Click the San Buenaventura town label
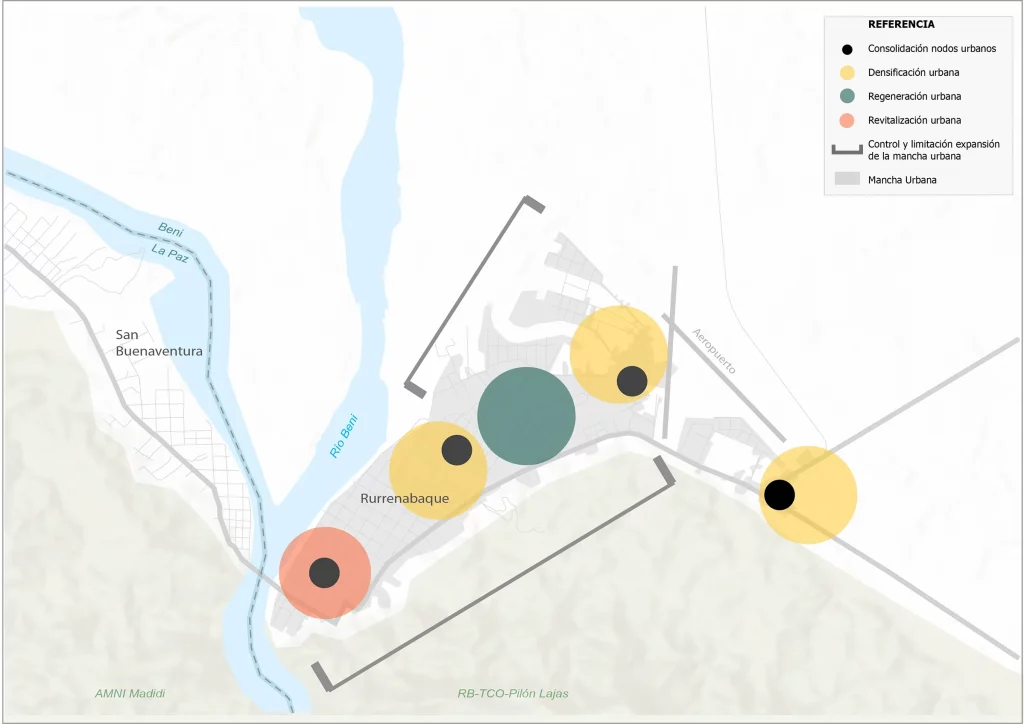The image size is (1024, 724). pos(159,343)
